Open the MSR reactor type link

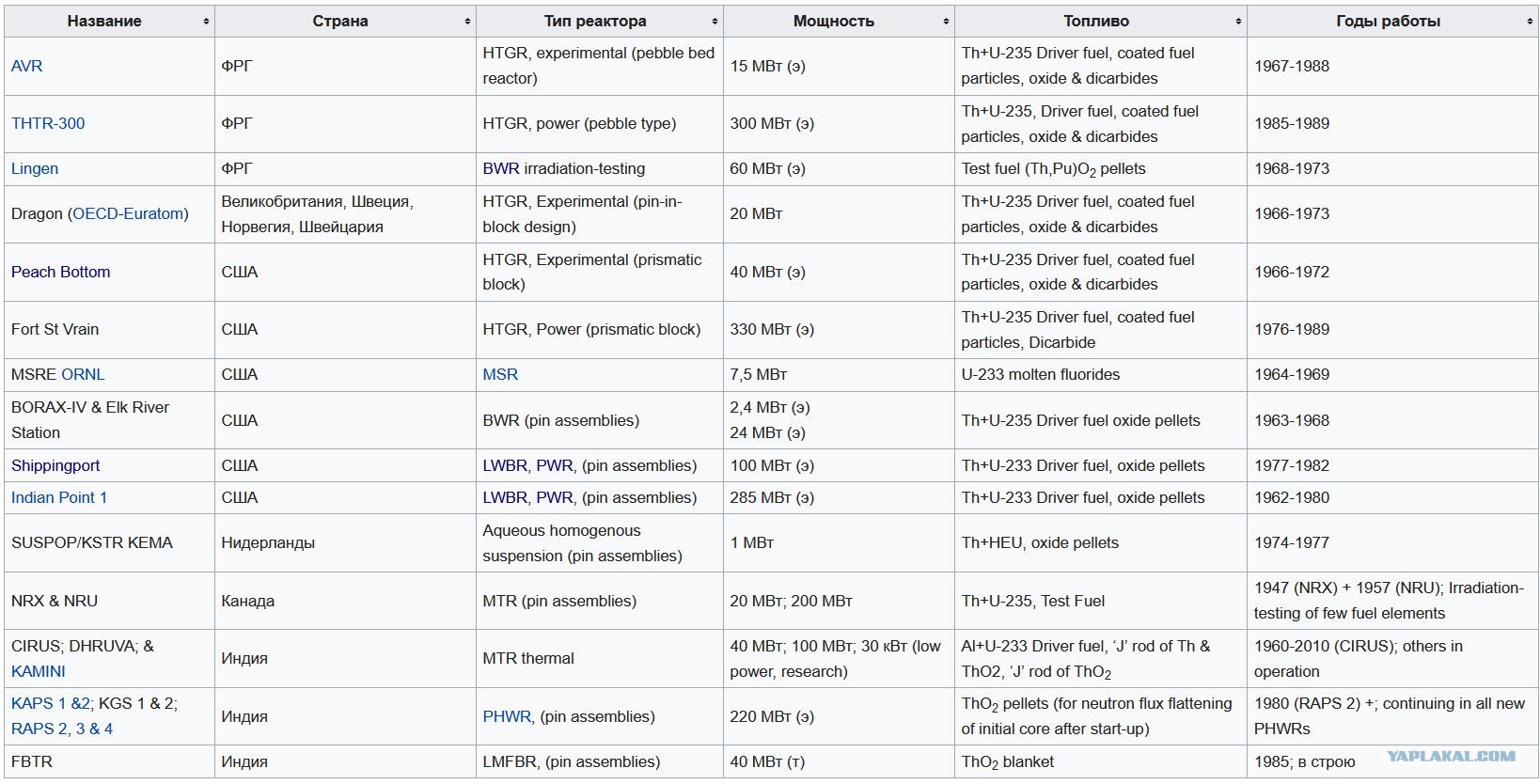coord(500,374)
